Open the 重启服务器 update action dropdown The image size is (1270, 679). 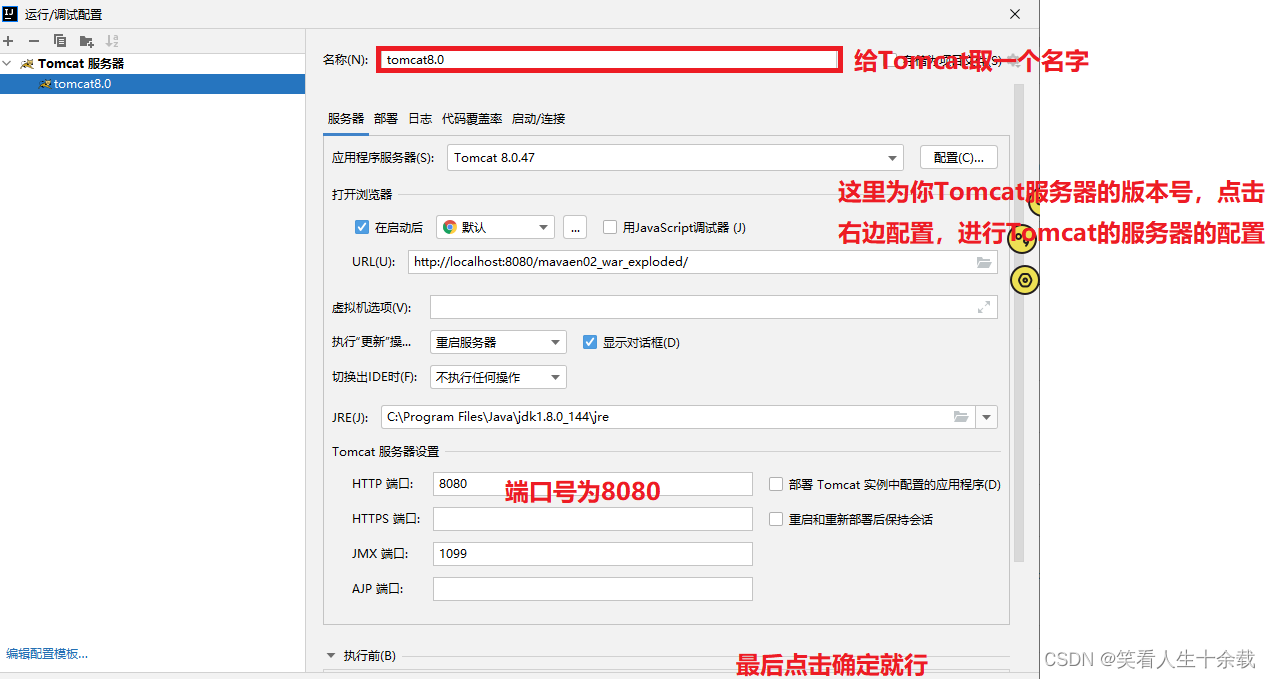pyautogui.click(x=498, y=342)
